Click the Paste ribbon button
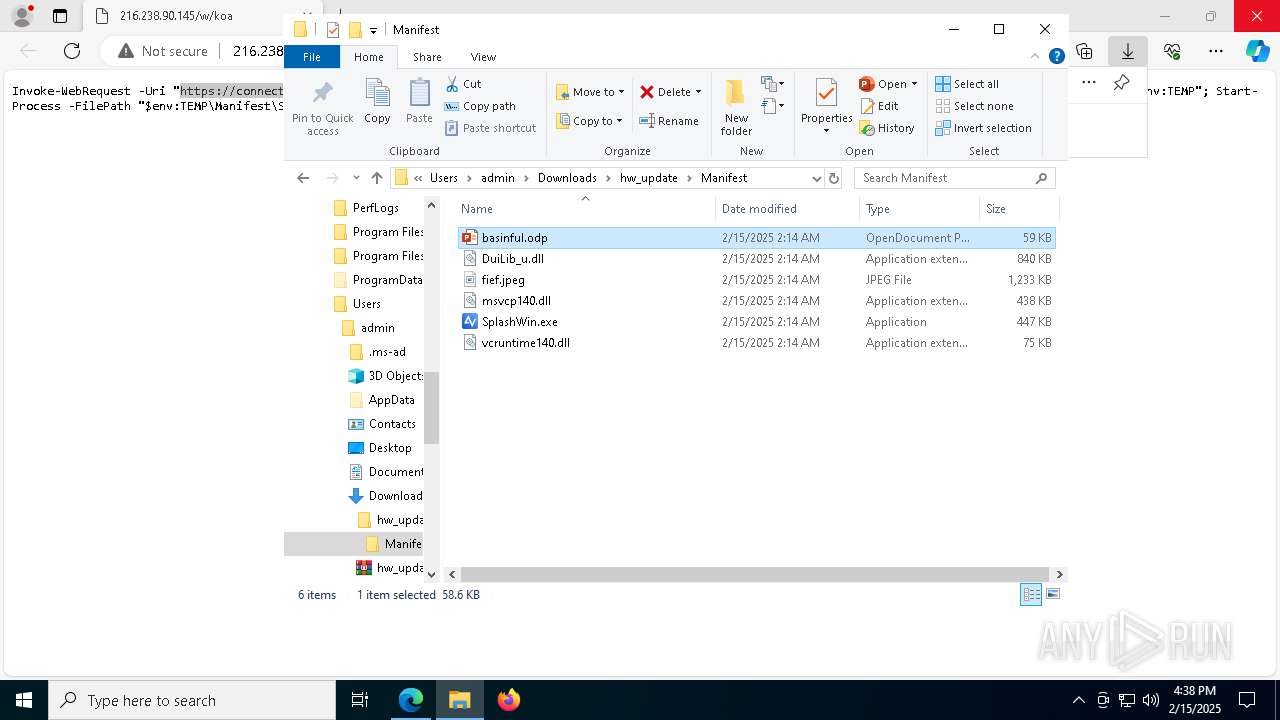The height and width of the screenshot is (720, 1280). point(419,102)
